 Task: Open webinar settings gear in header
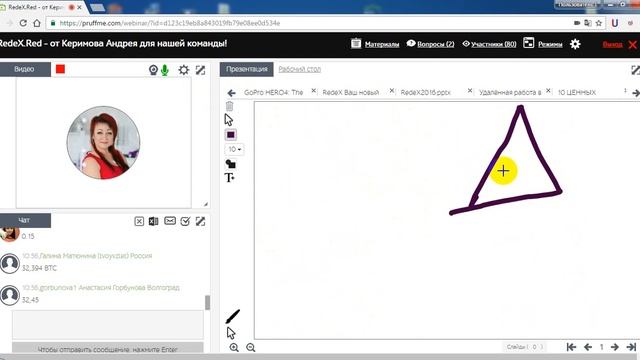pyautogui.click(x=575, y=44)
